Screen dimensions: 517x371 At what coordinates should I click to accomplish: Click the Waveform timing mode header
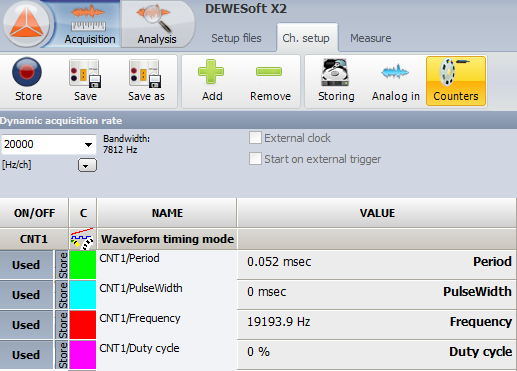167,239
